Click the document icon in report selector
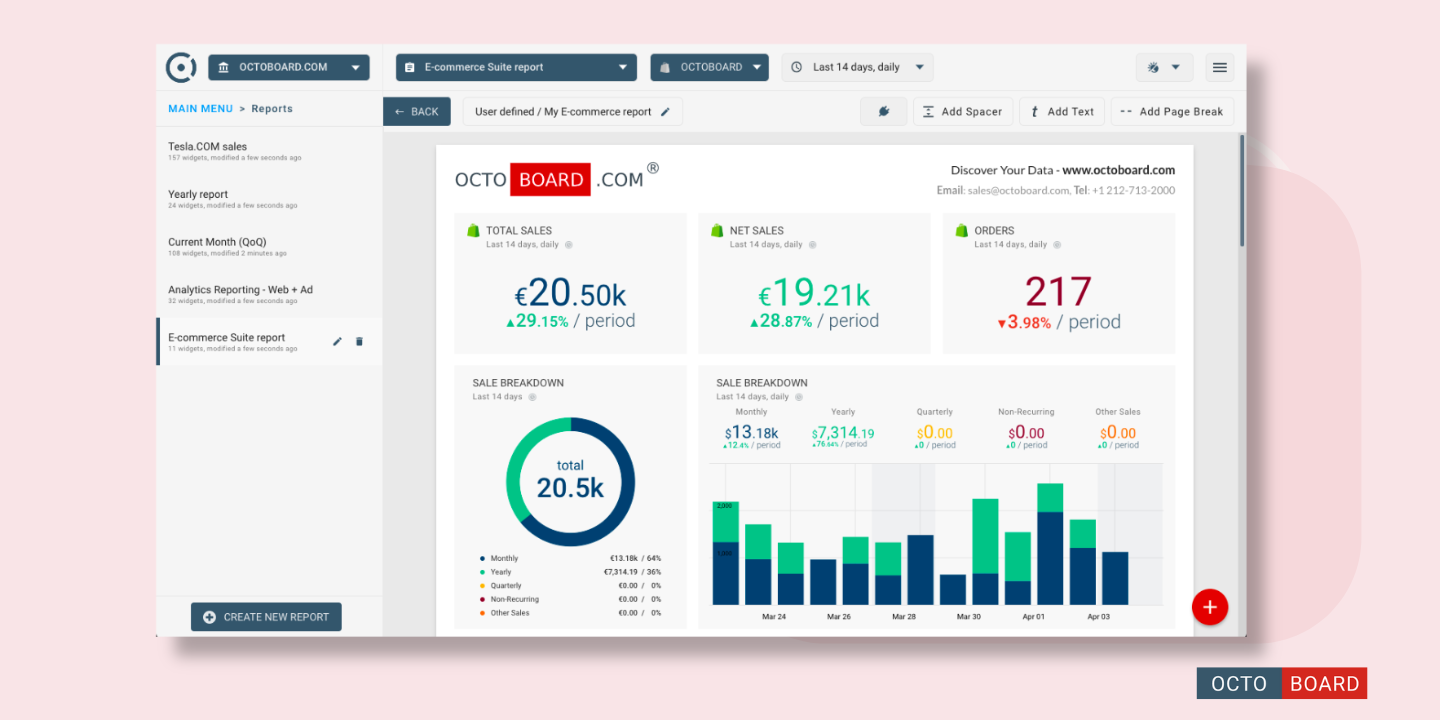Viewport: 1440px width, 720px height. [x=409, y=68]
